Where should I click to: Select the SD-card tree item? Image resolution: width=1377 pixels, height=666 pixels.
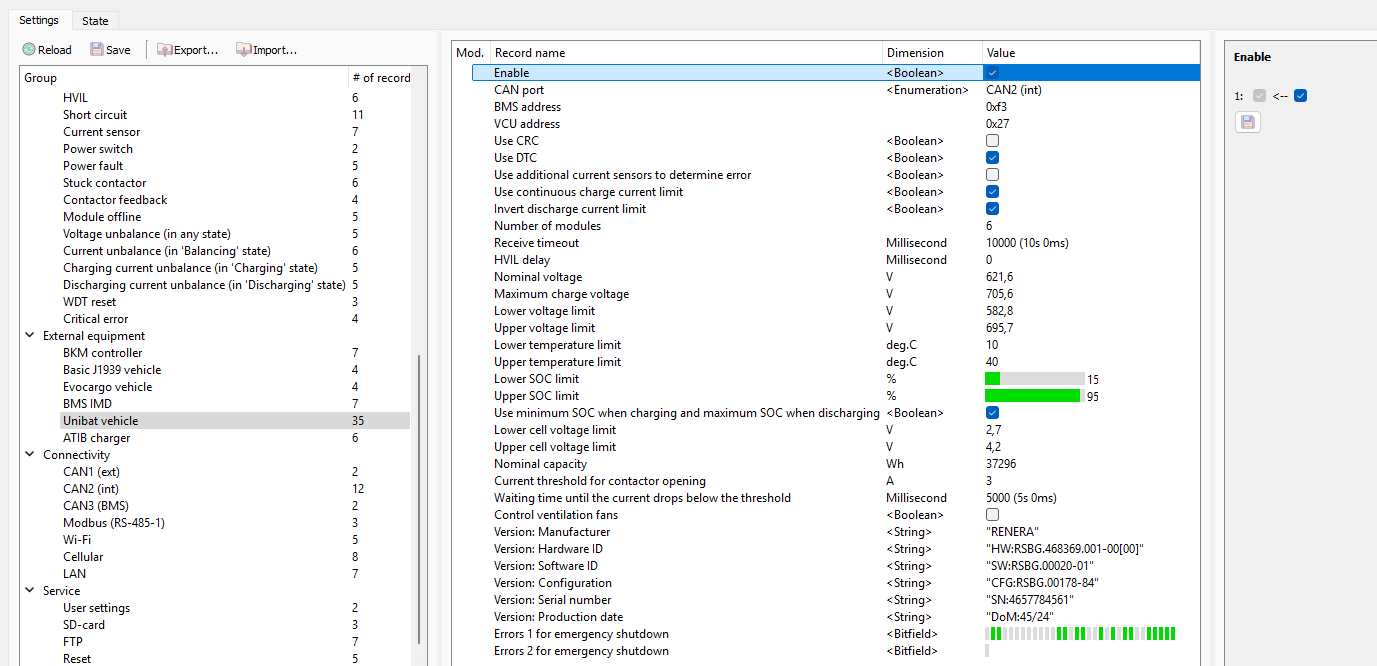click(x=83, y=625)
